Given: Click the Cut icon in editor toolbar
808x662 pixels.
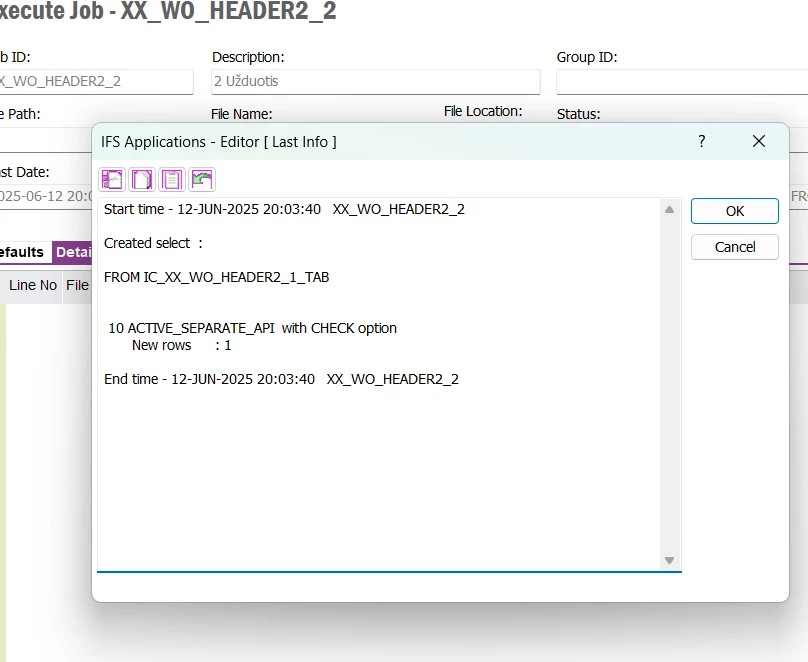Looking at the screenshot, I should (112, 179).
